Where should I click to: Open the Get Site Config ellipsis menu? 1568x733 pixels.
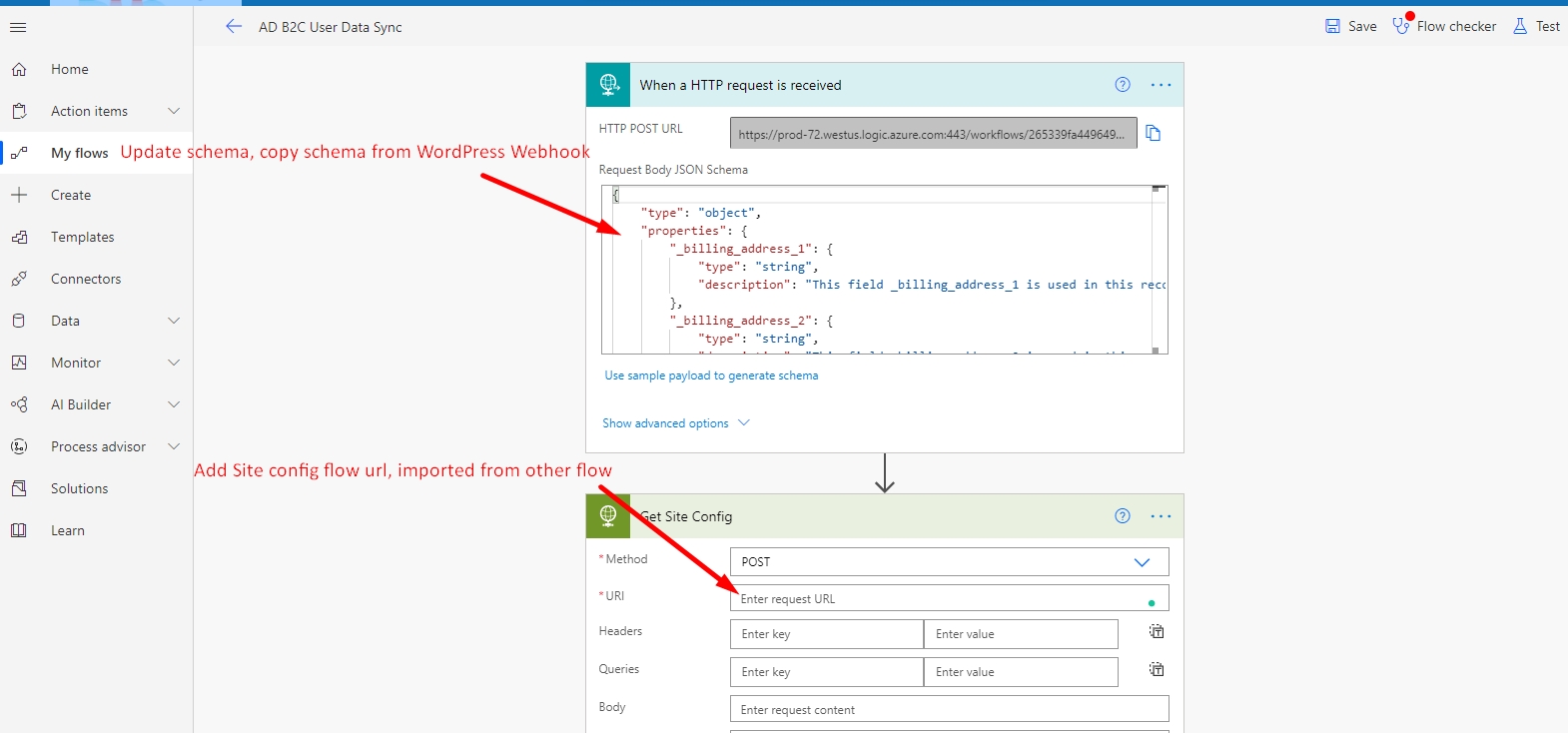(1161, 516)
